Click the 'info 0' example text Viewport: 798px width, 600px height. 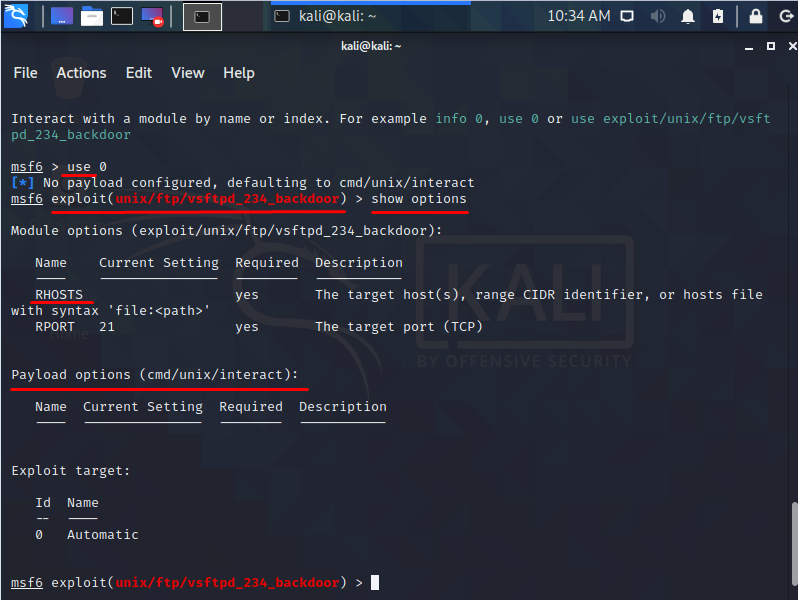click(x=459, y=119)
